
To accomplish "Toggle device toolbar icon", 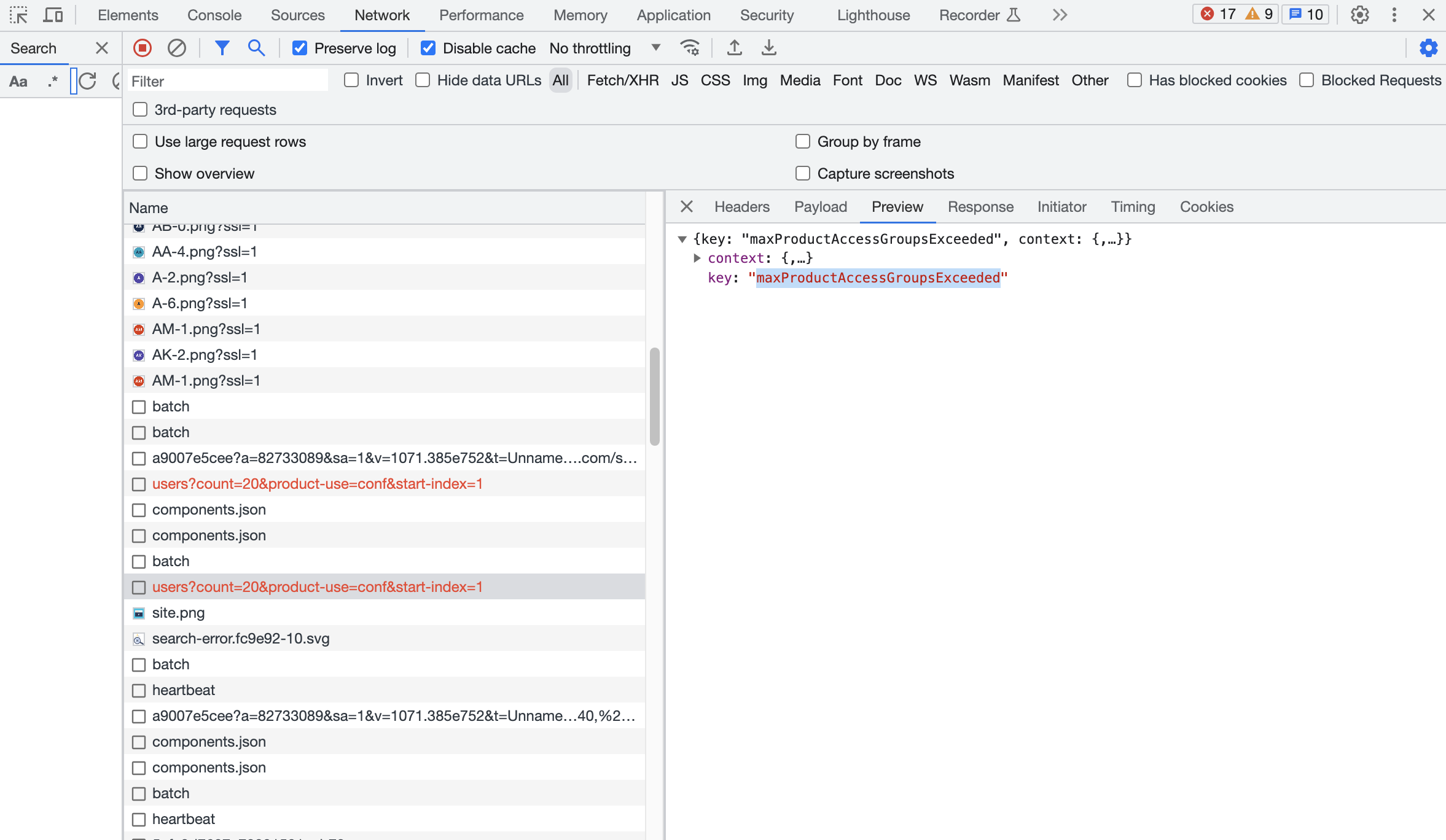I will pyautogui.click(x=53, y=15).
